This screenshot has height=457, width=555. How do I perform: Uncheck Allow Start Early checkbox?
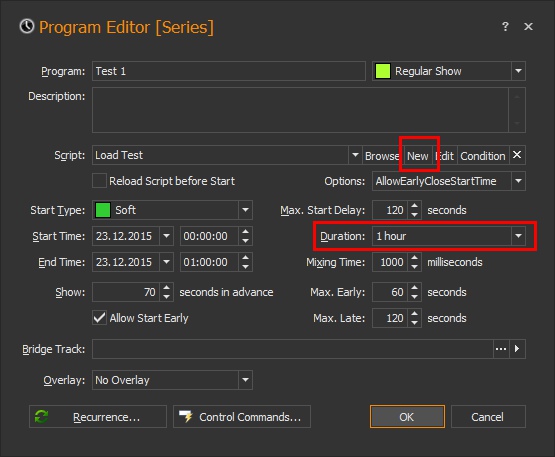pyautogui.click(x=99, y=318)
